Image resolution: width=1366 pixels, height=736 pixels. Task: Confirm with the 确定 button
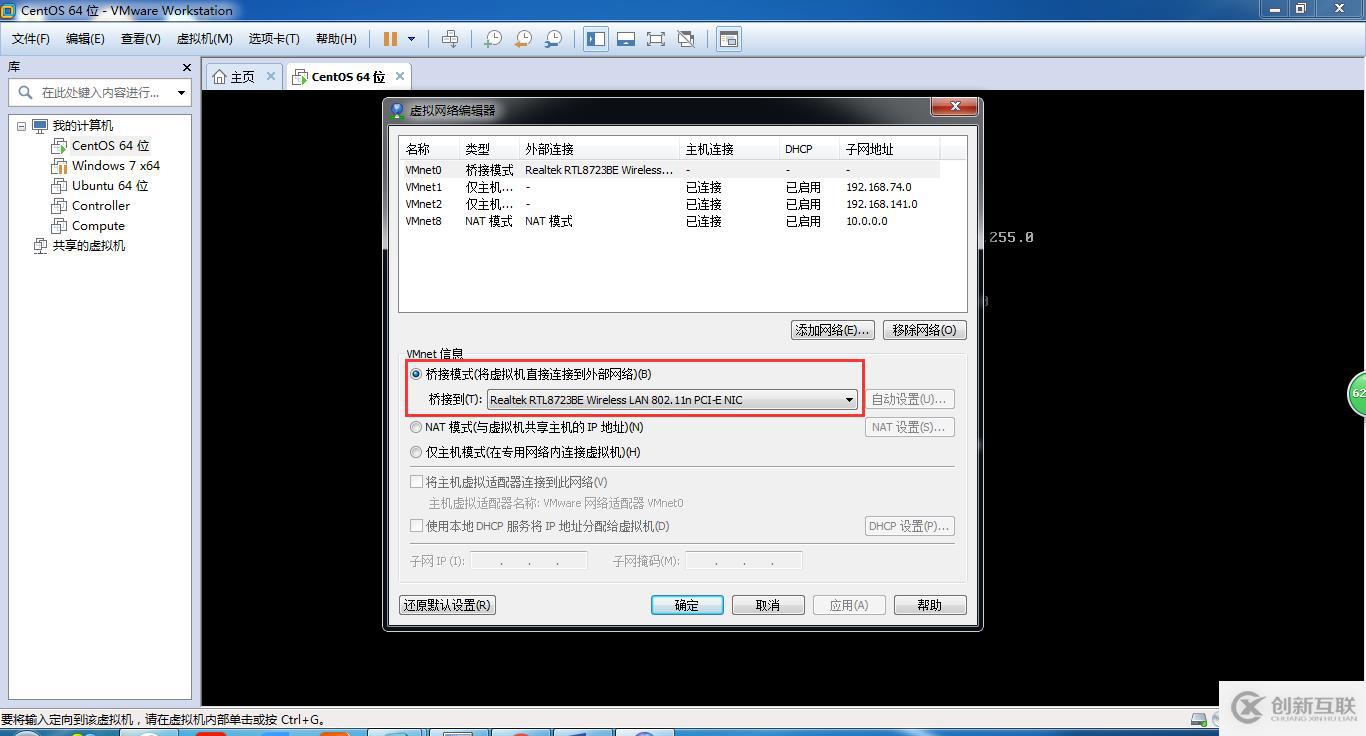coord(687,605)
